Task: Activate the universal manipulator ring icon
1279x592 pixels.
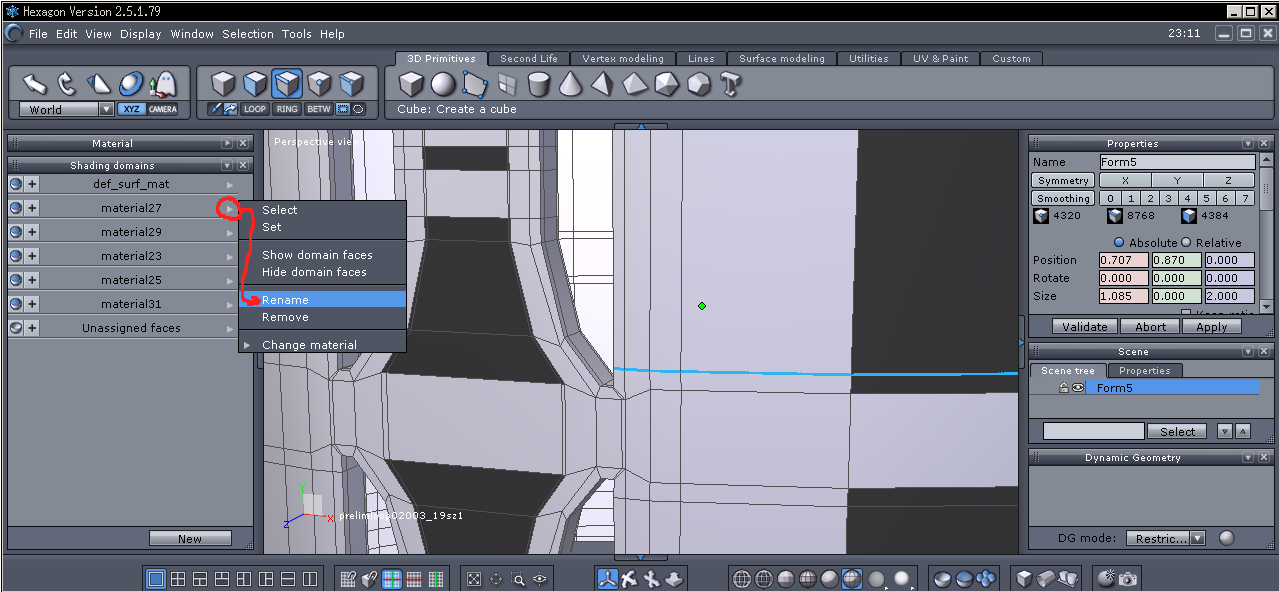Action: (131, 83)
